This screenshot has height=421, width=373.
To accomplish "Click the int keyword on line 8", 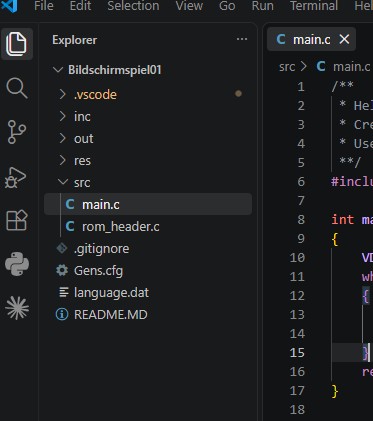I will pos(342,219).
